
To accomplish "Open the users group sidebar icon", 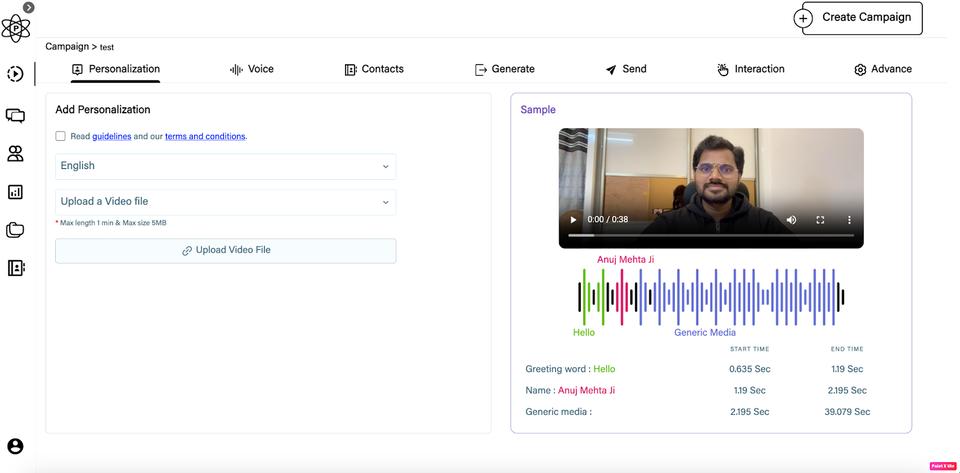I will 15,154.
